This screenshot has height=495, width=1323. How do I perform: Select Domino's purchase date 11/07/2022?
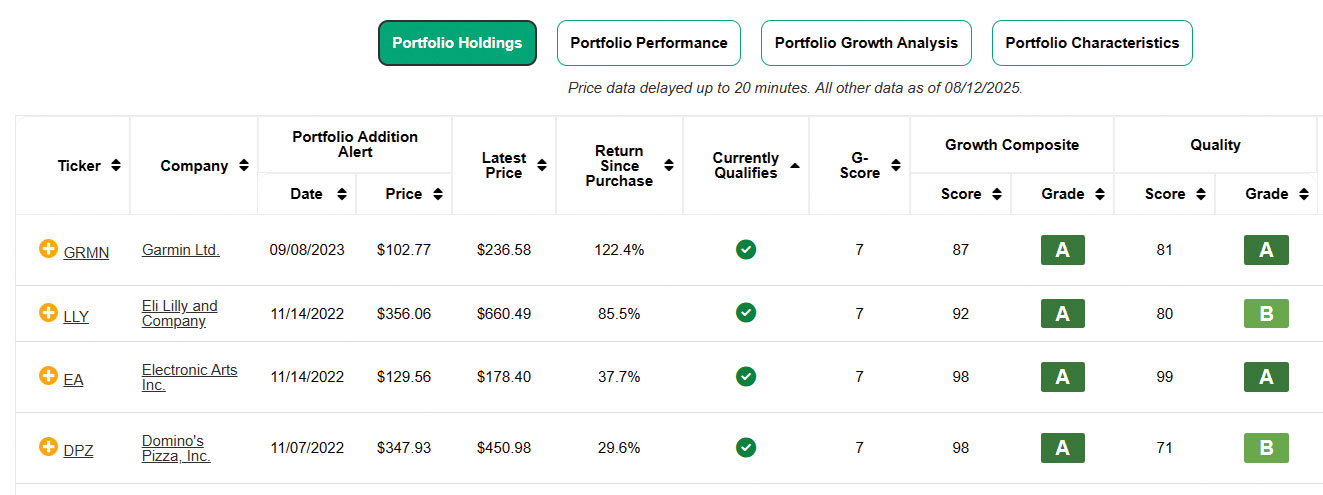coord(307,448)
